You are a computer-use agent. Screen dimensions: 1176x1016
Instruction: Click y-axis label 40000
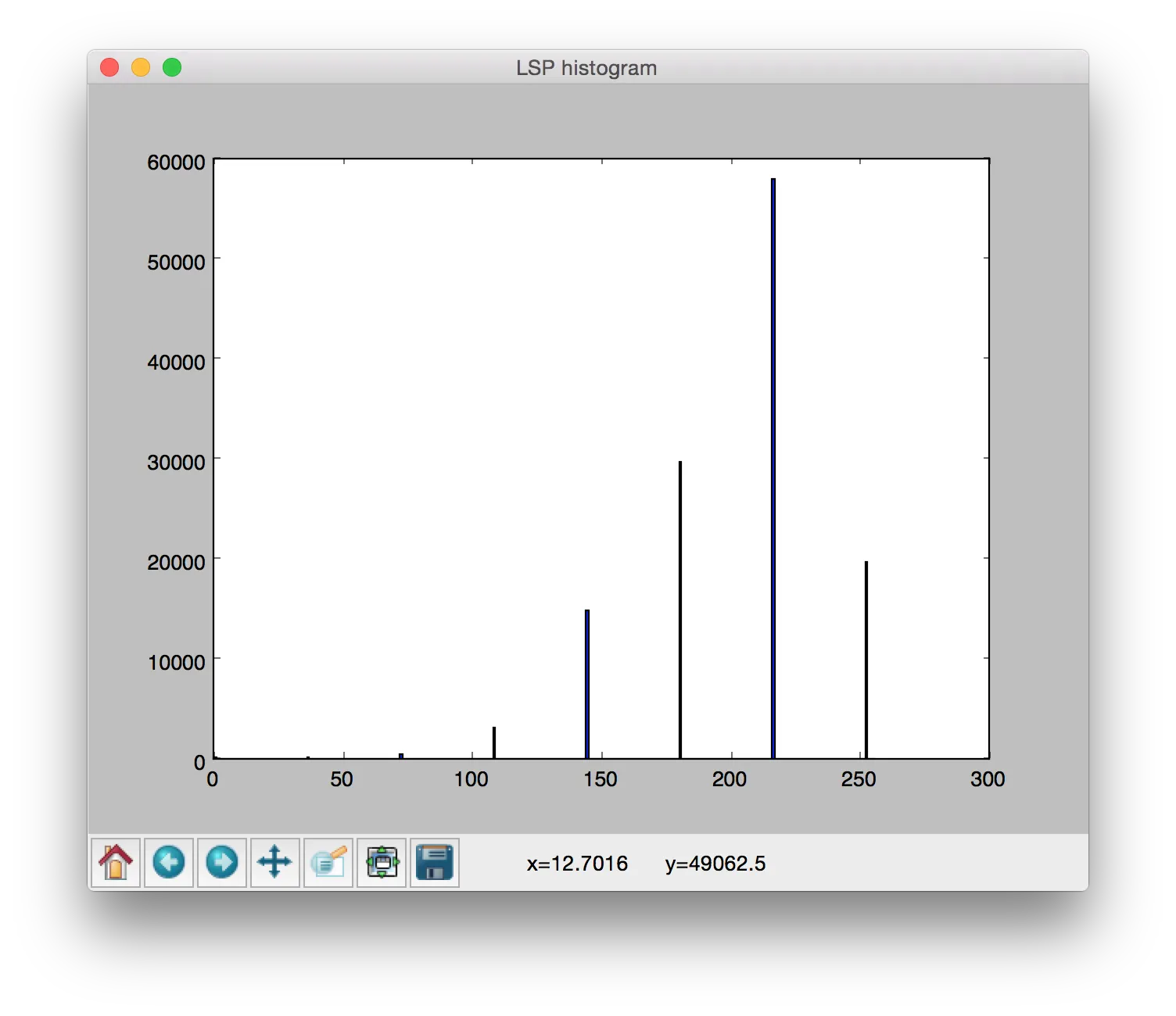pyautogui.click(x=176, y=363)
